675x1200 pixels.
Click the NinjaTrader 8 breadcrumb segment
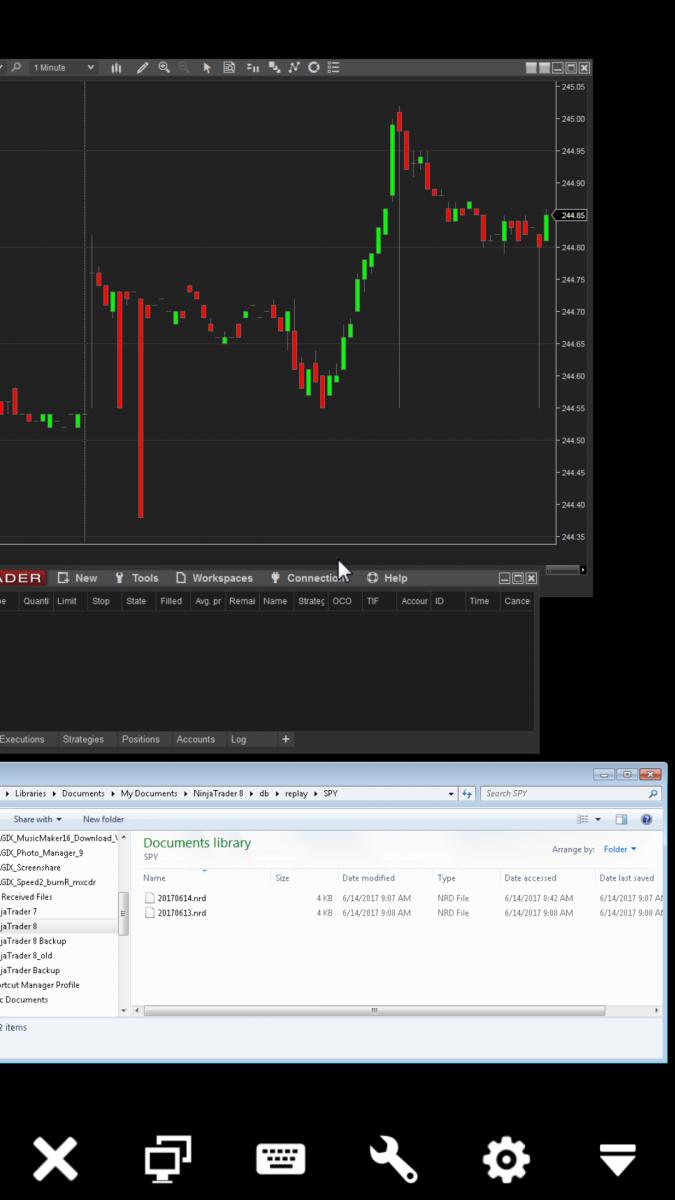(218, 794)
